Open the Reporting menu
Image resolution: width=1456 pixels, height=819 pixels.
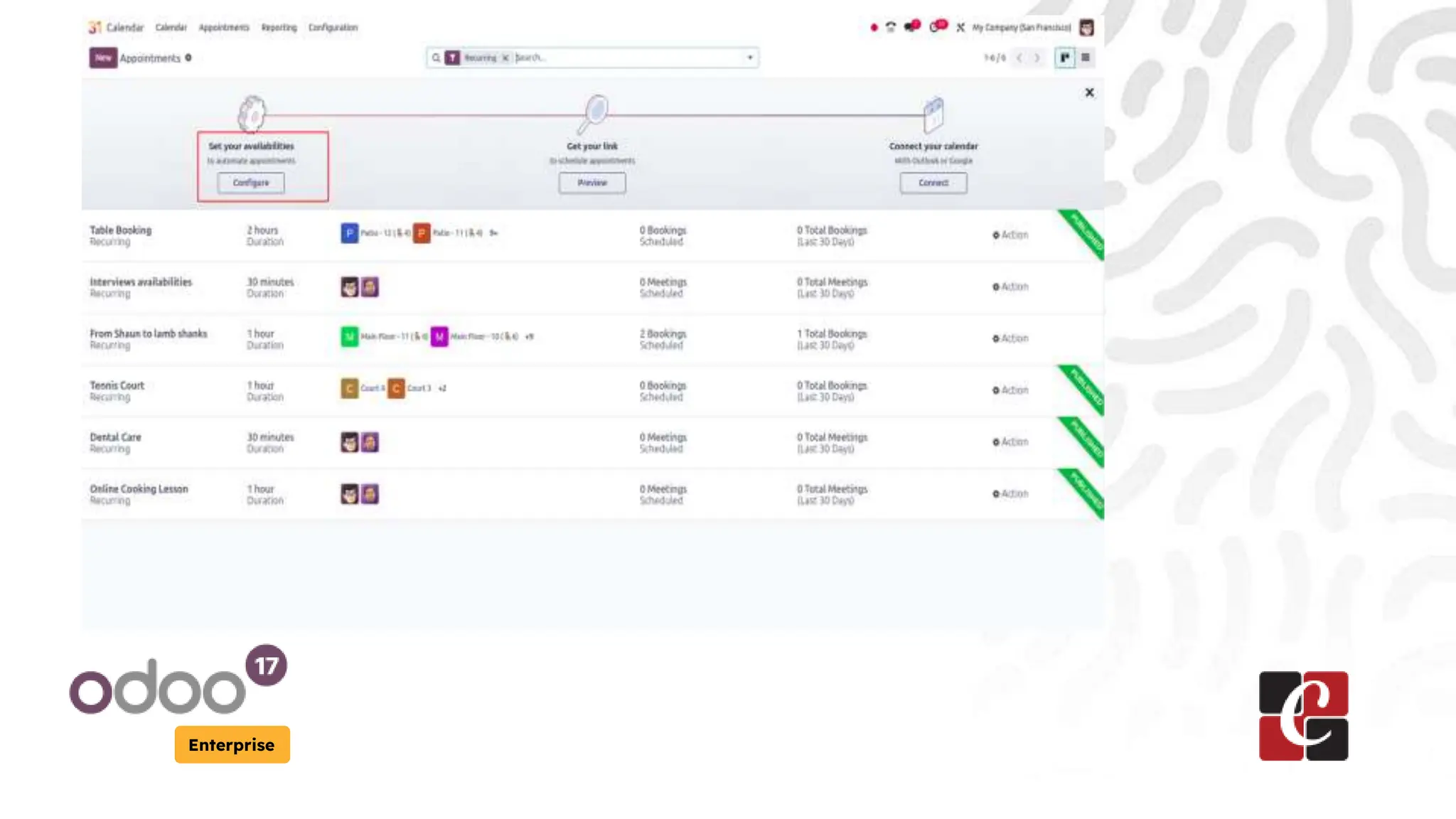[x=279, y=27]
